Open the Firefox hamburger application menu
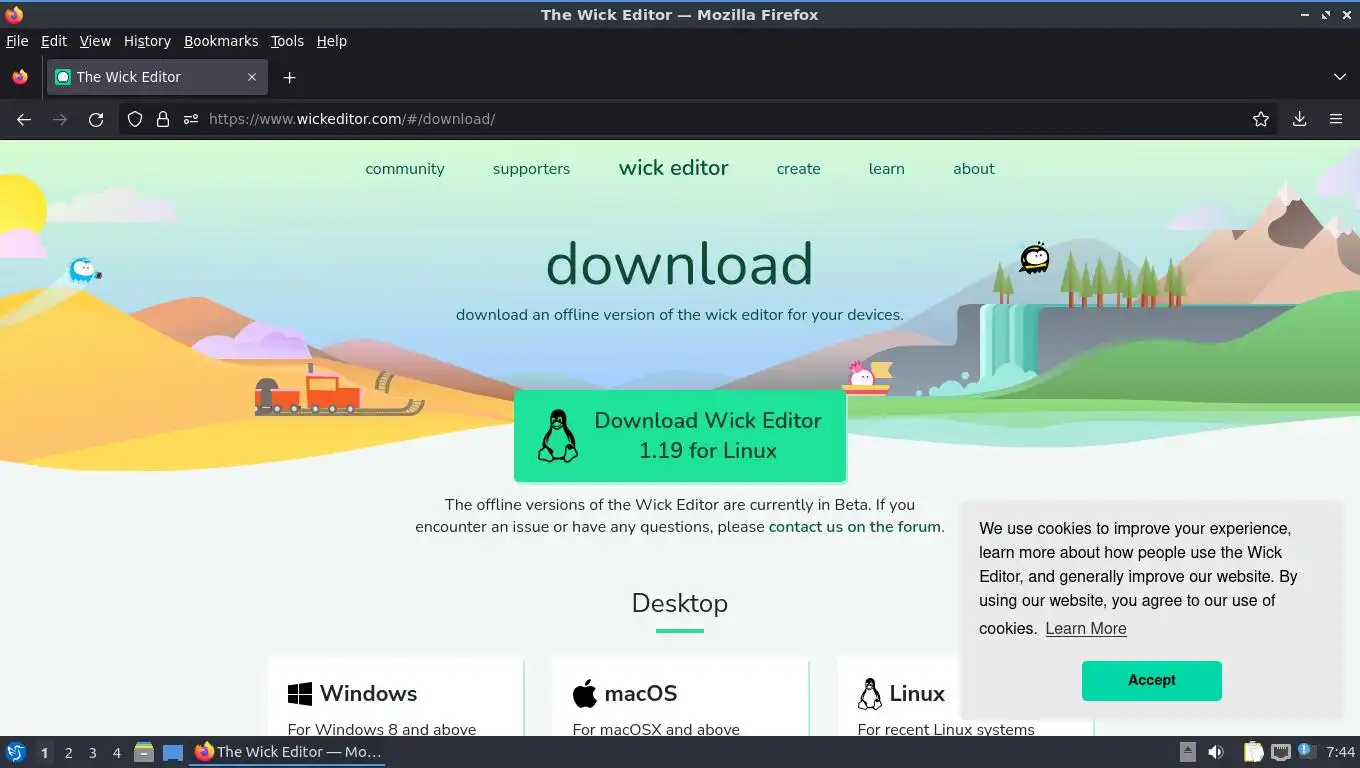The width and height of the screenshot is (1360, 768). (1336, 119)
